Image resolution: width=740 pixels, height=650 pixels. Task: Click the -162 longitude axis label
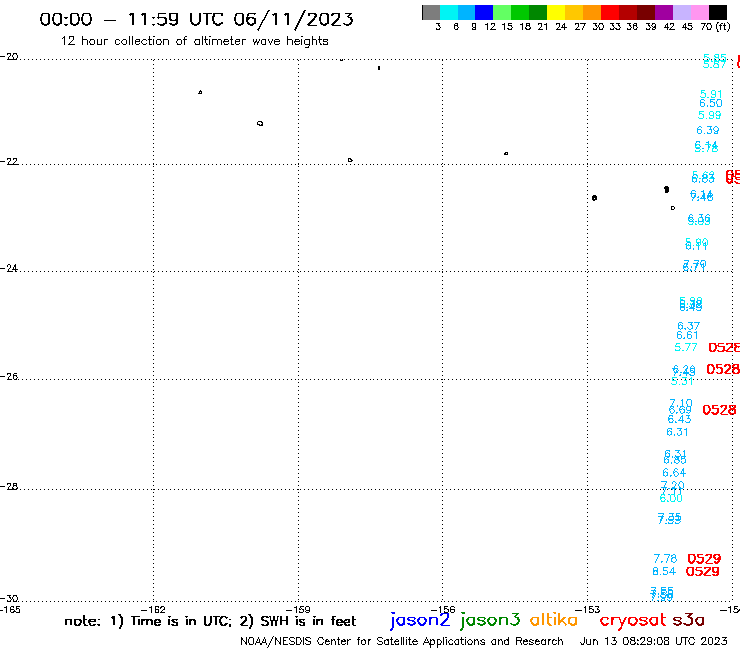coord(153,609)
